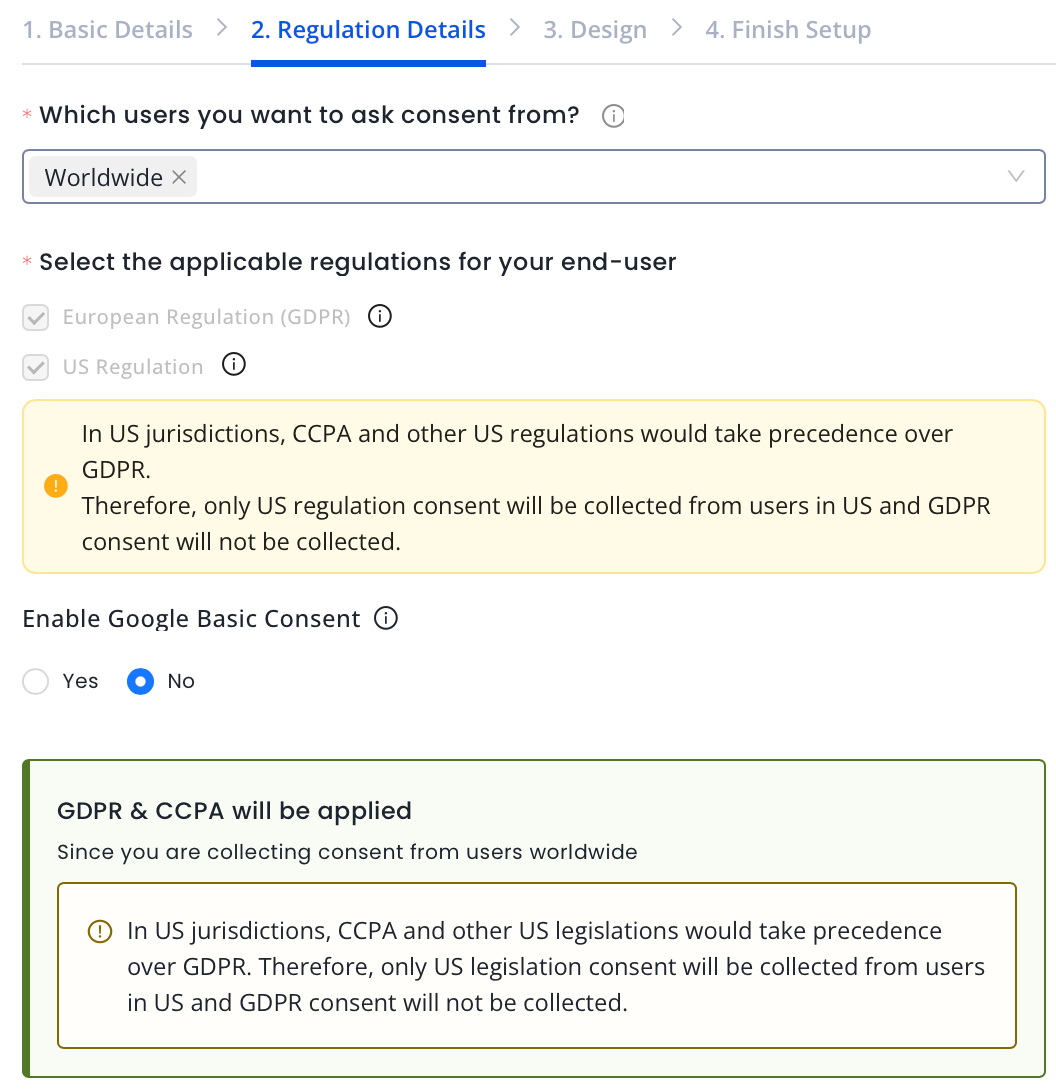Select No for Google Basic Consent

click(x=141, y=682)
